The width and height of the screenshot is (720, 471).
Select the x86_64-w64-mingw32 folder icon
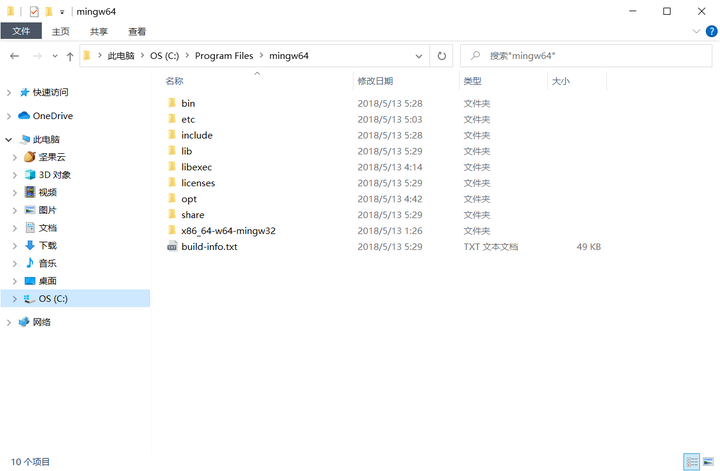(172, 230)
